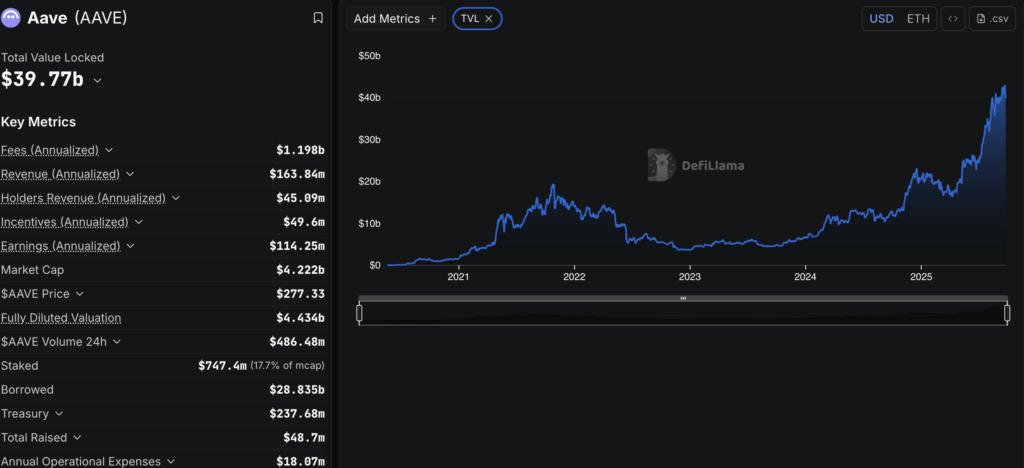Screen dimensions: 1024x468
Task: Expand the $AAVE Price details
Action: pyautogui.click(x=79, y=294)
